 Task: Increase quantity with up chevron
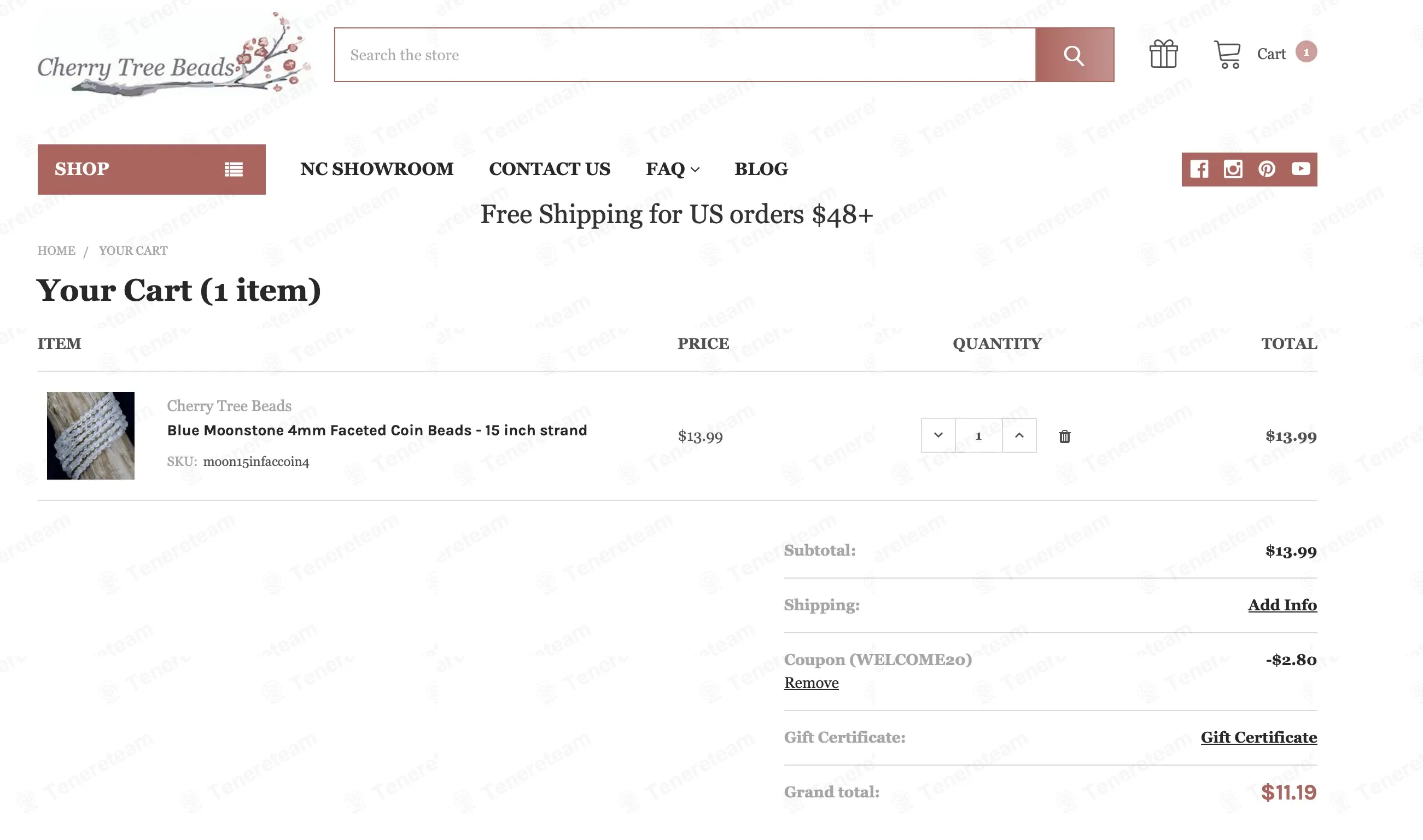(x=1019, y=435)
